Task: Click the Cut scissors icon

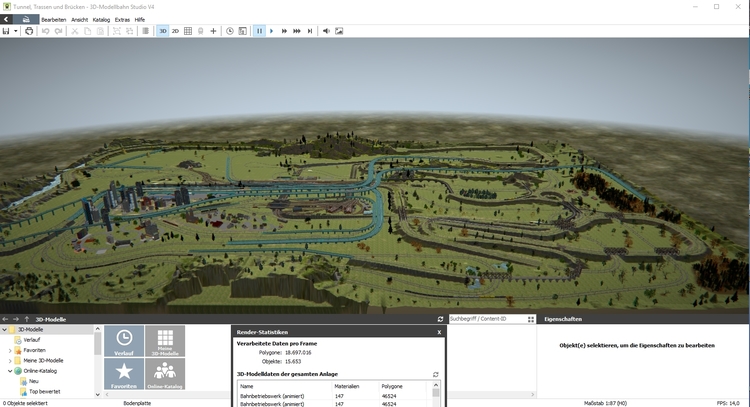Action: pos(75,31)
